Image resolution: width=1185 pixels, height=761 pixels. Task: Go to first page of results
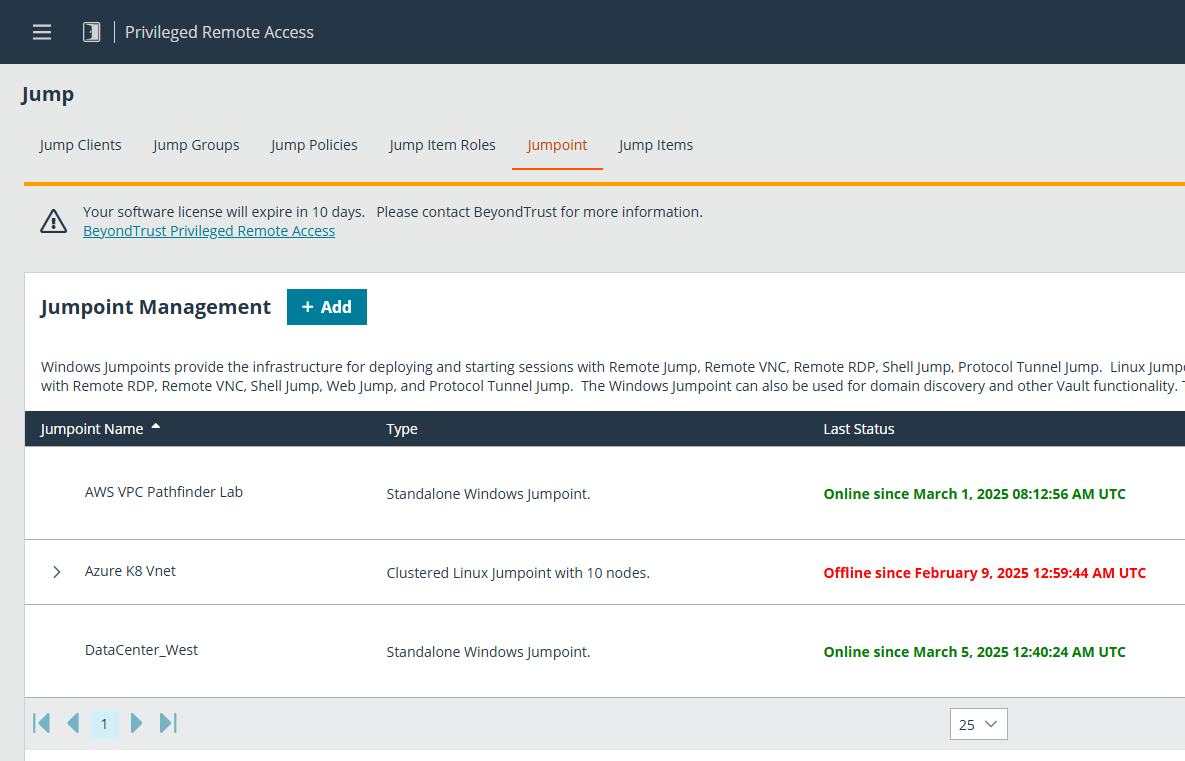click(x=42, y=723)
